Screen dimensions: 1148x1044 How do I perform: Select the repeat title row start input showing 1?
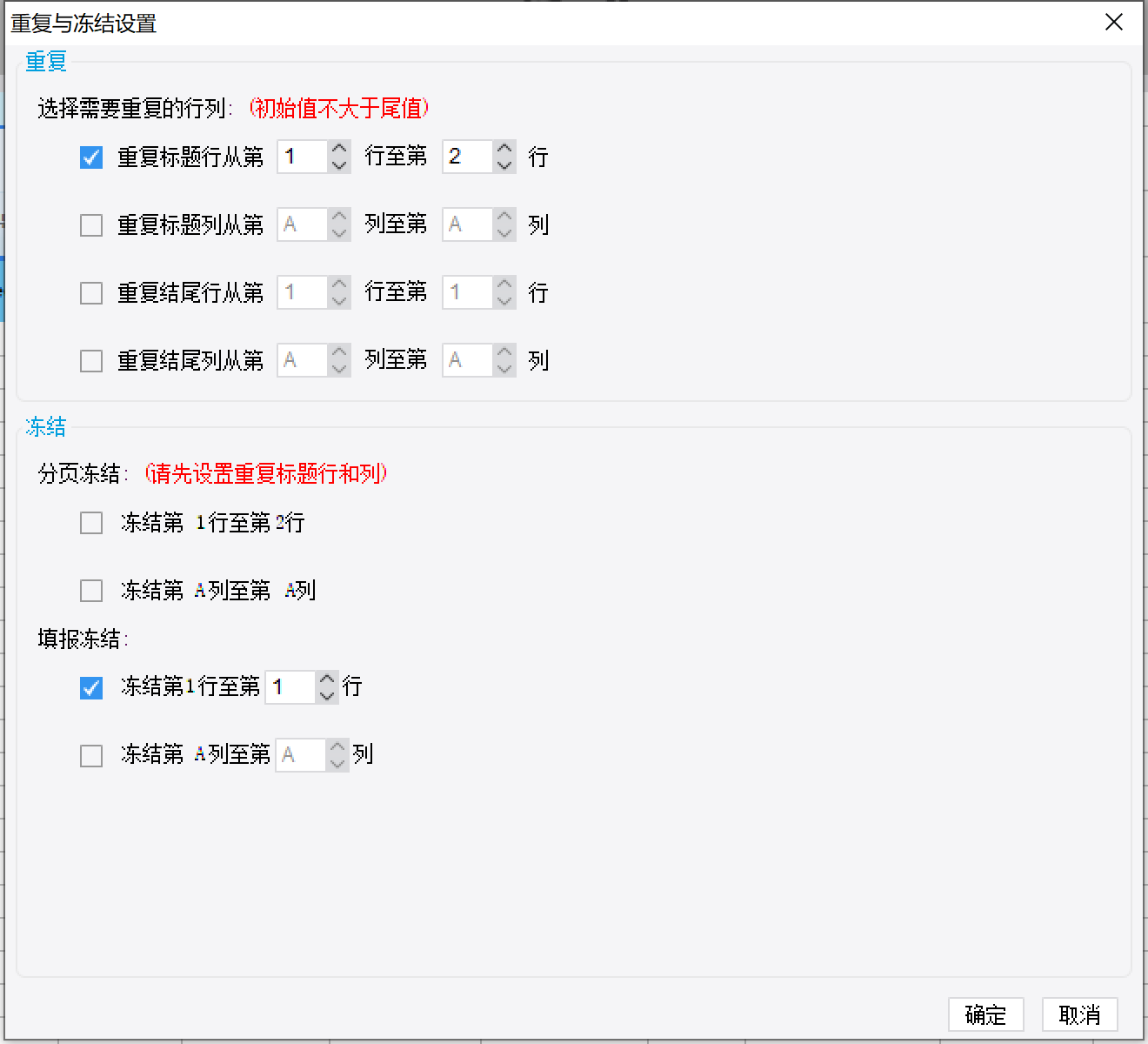click(303, 157)
